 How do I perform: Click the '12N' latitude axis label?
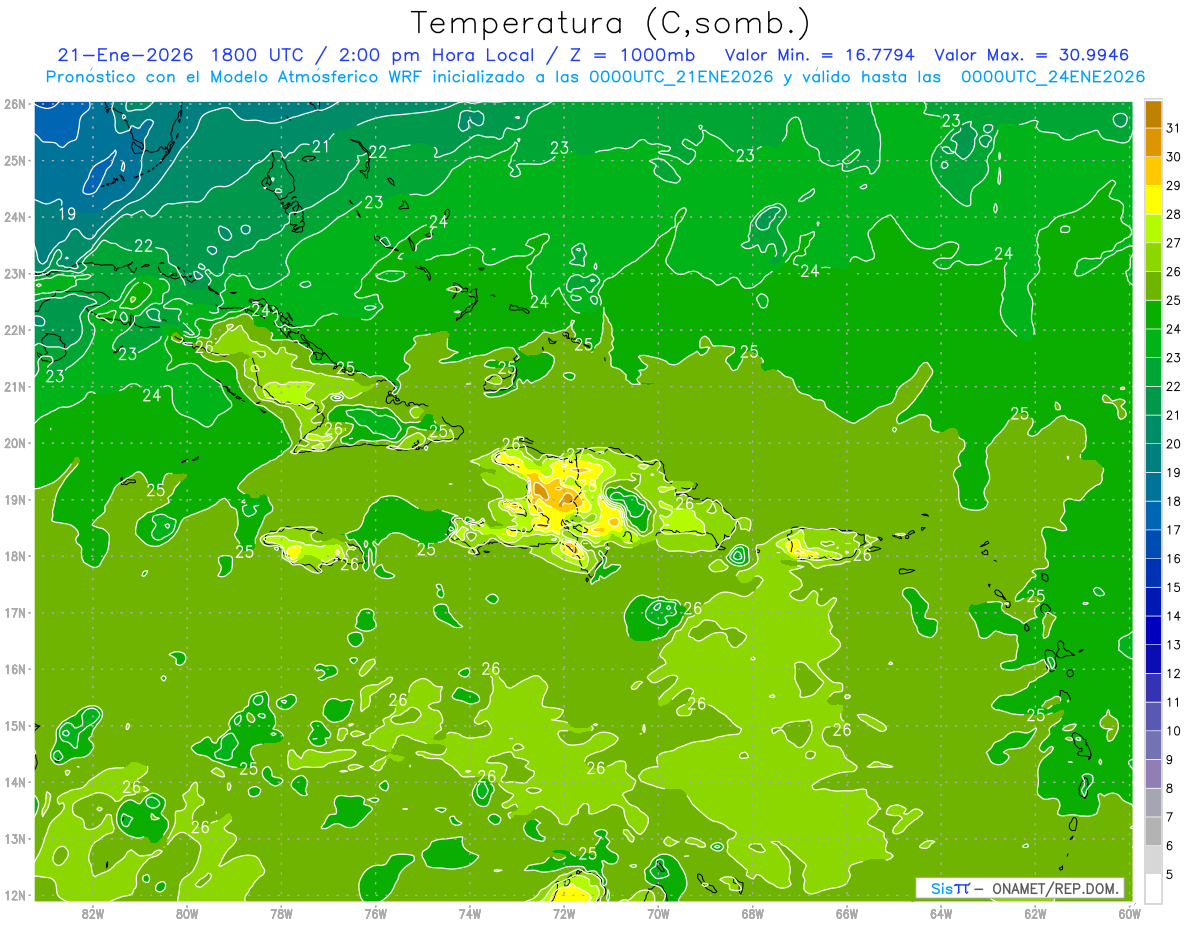14,895
